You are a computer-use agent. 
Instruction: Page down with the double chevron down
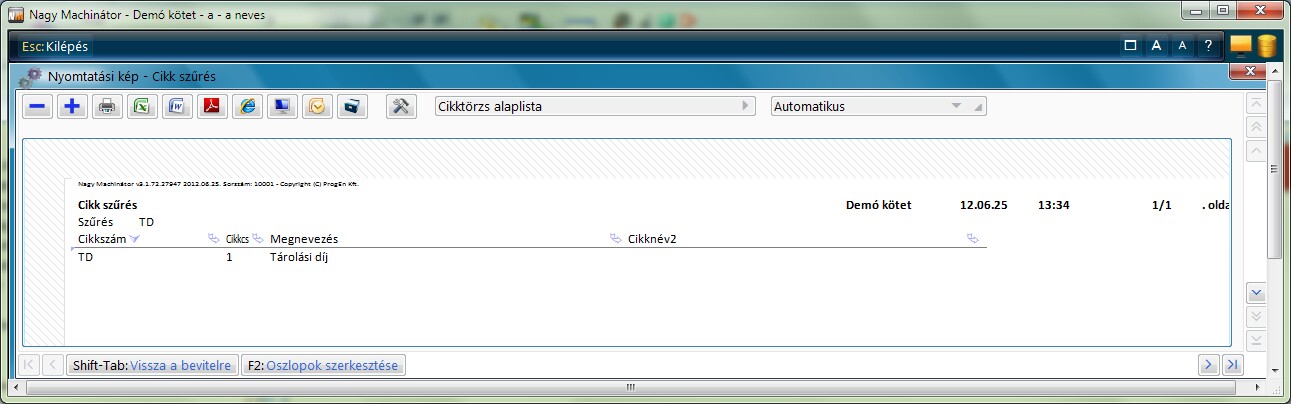[1258, 316]
